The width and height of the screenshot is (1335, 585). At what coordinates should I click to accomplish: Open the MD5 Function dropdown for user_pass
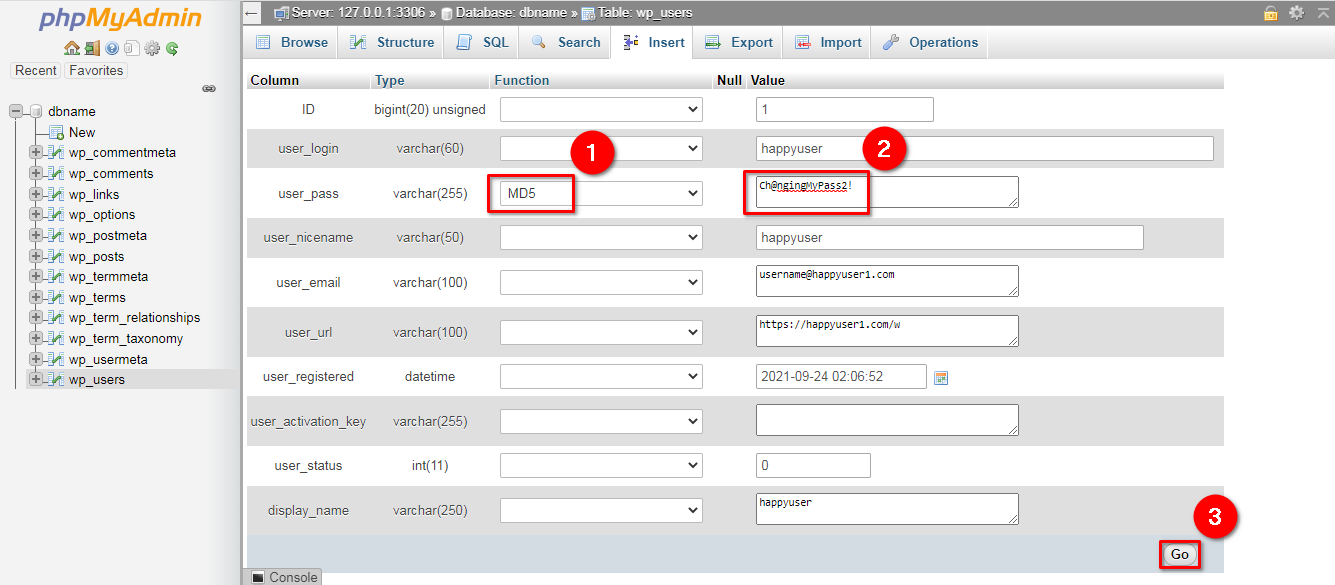tap(601, 193)
